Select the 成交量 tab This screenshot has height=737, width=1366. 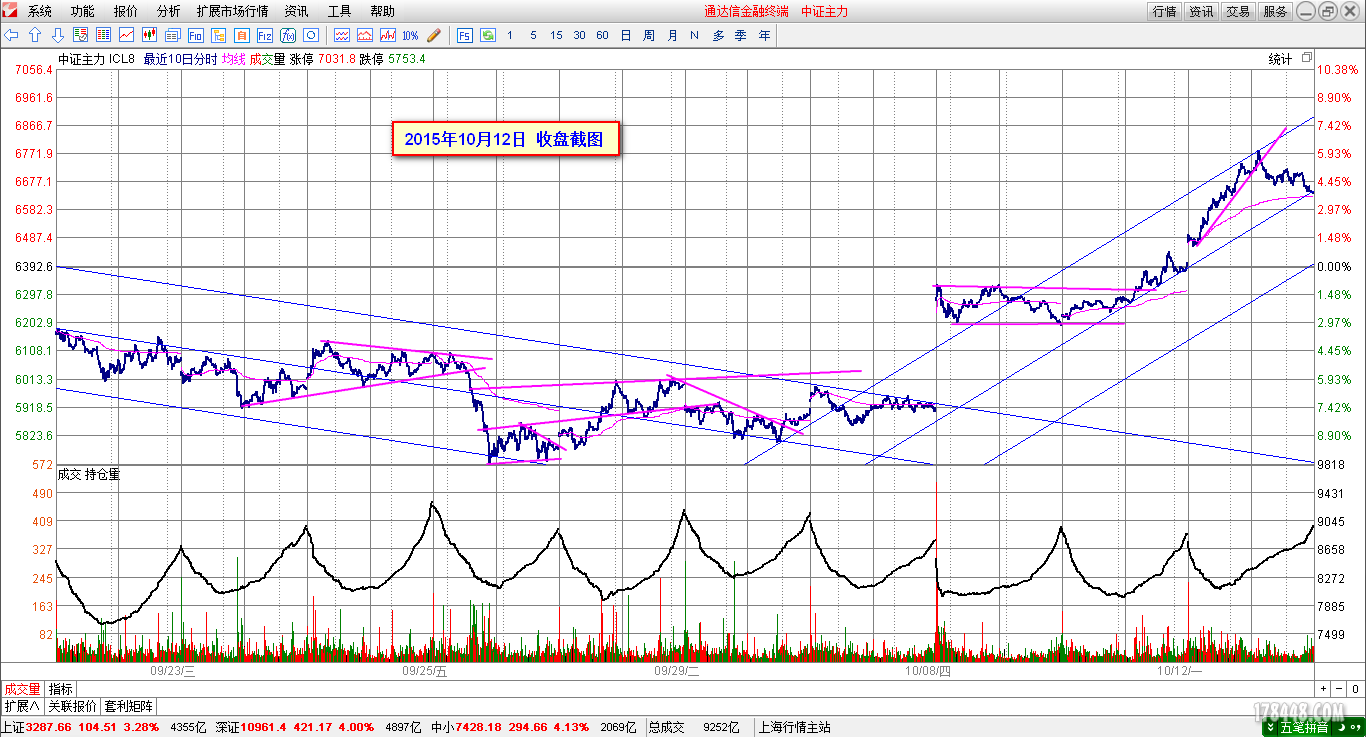click(x=22, y=689)
